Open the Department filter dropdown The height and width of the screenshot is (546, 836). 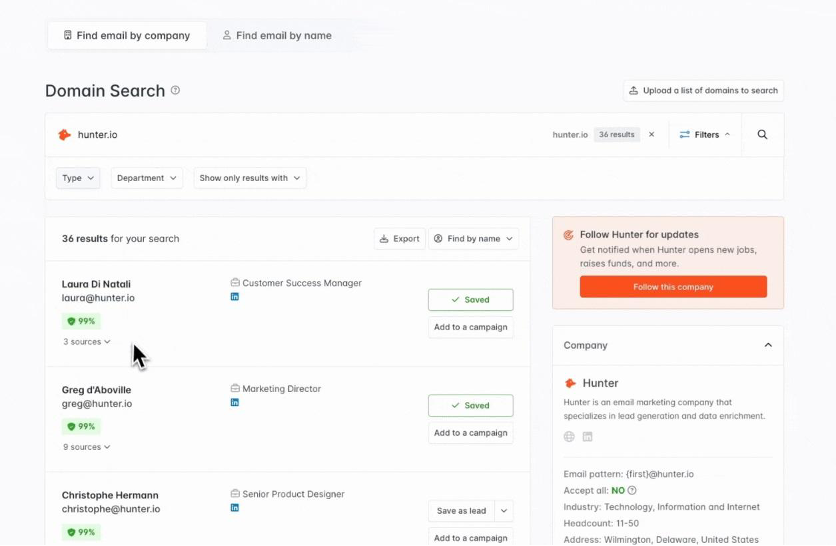point(147,178)
